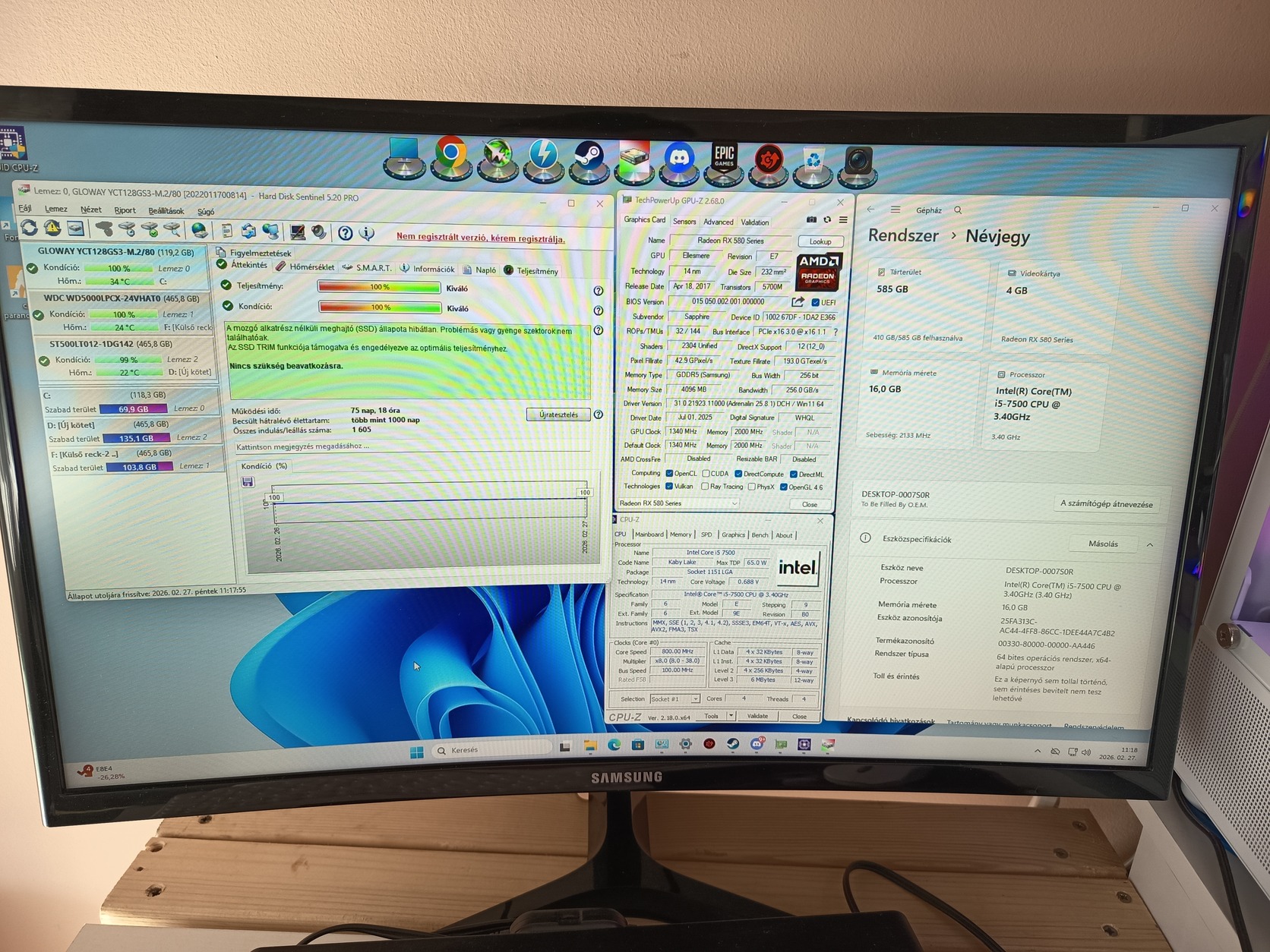Image resolution: width=1270 pixels, height=952 pixels.
Task: Click the Újratesztelés button
Action: [558, 415]
